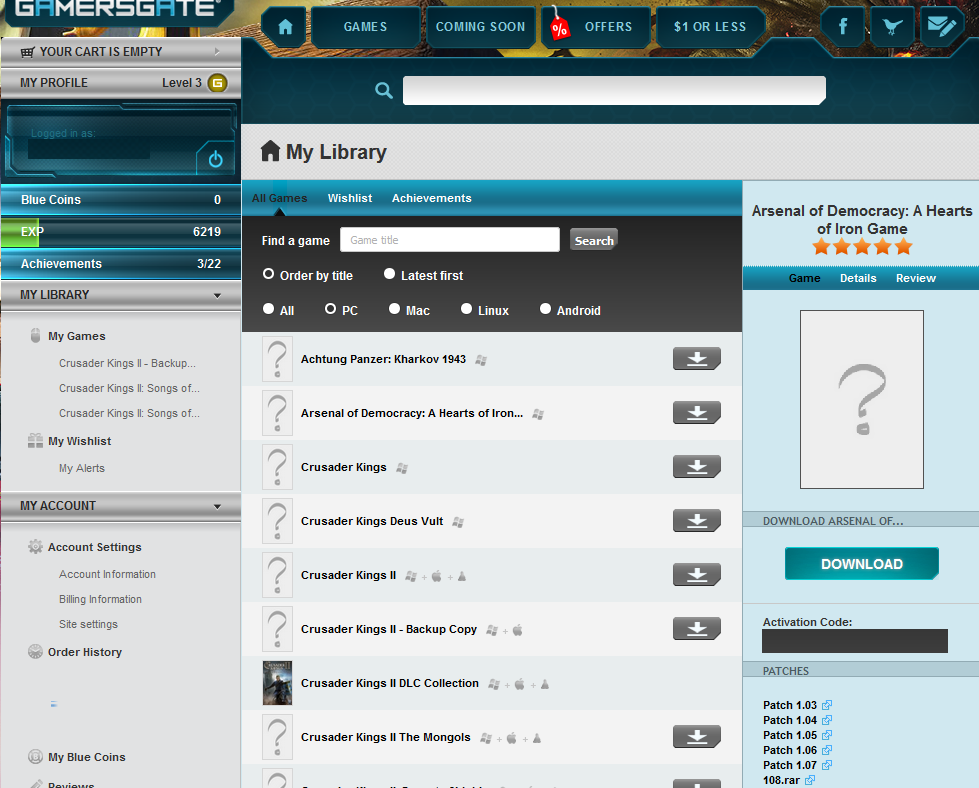Open the Patch 1.03 link
Image resolution: width=979 pixels, height=788 pixels.
pyautogui.click(x=790, y=705)
